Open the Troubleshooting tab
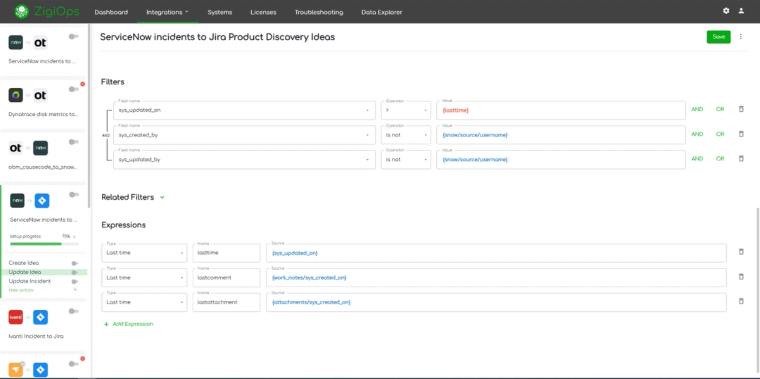Image resolution: width=760 pixels, height=379 pixels. [319, 12]
